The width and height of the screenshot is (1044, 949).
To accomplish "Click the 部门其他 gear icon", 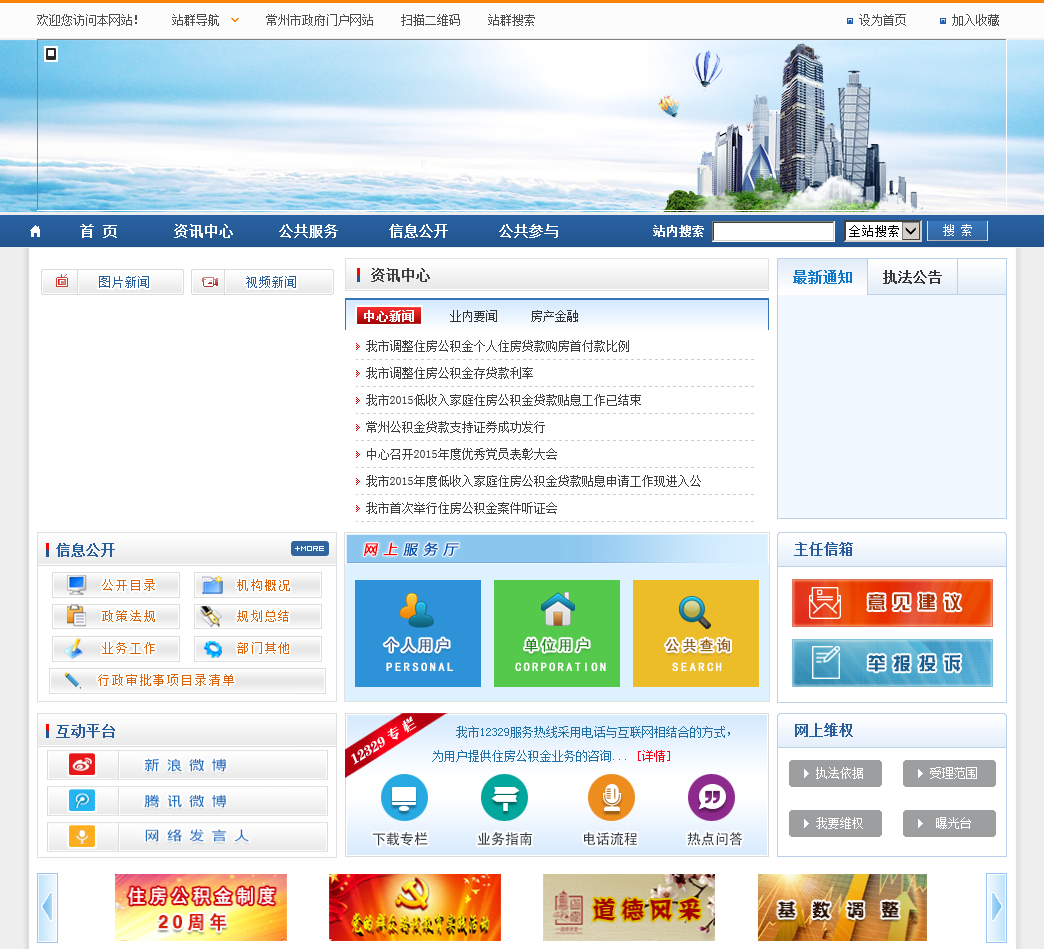I will point(213,648).
